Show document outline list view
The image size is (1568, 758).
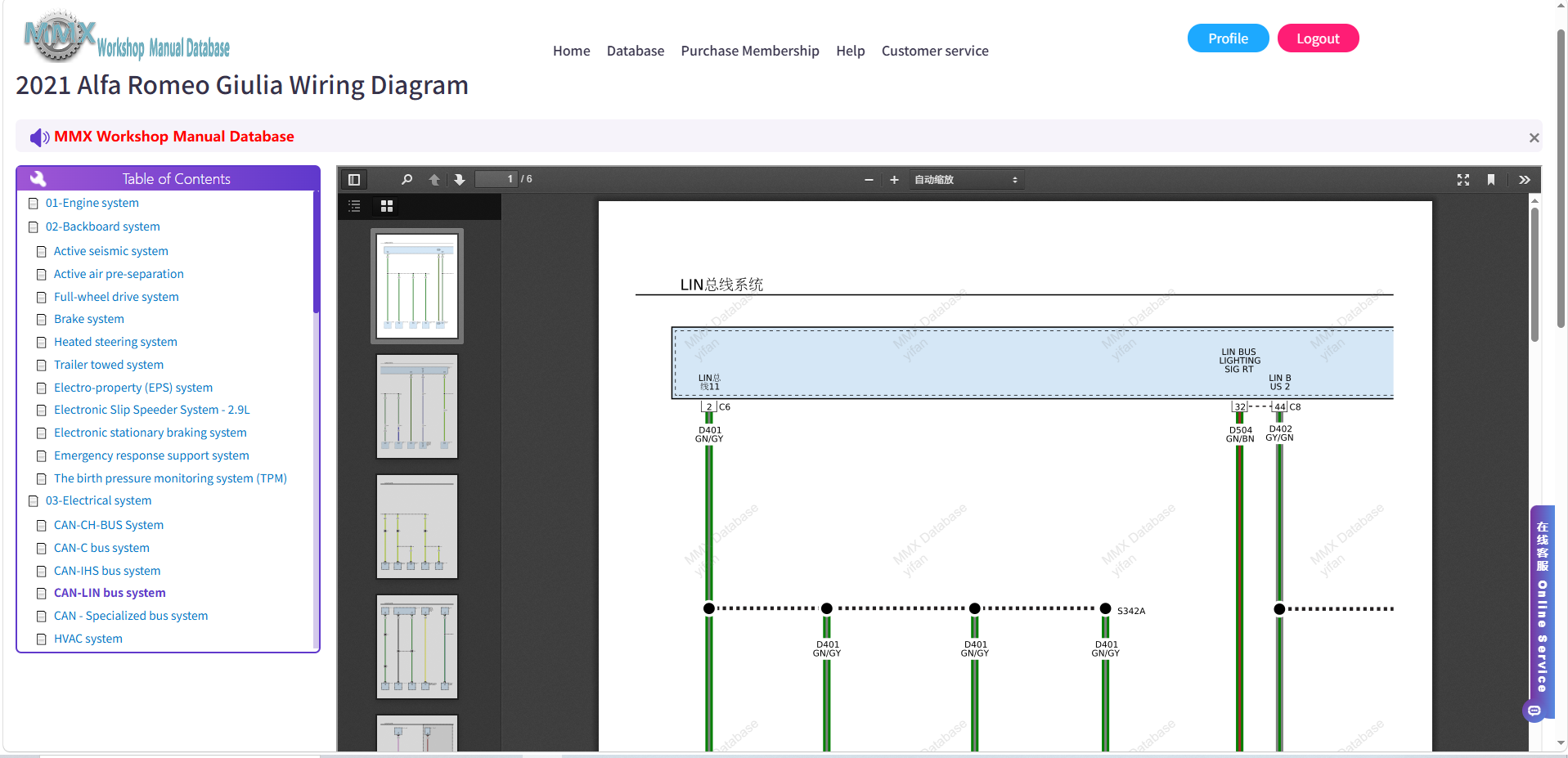tap(354, 206)
